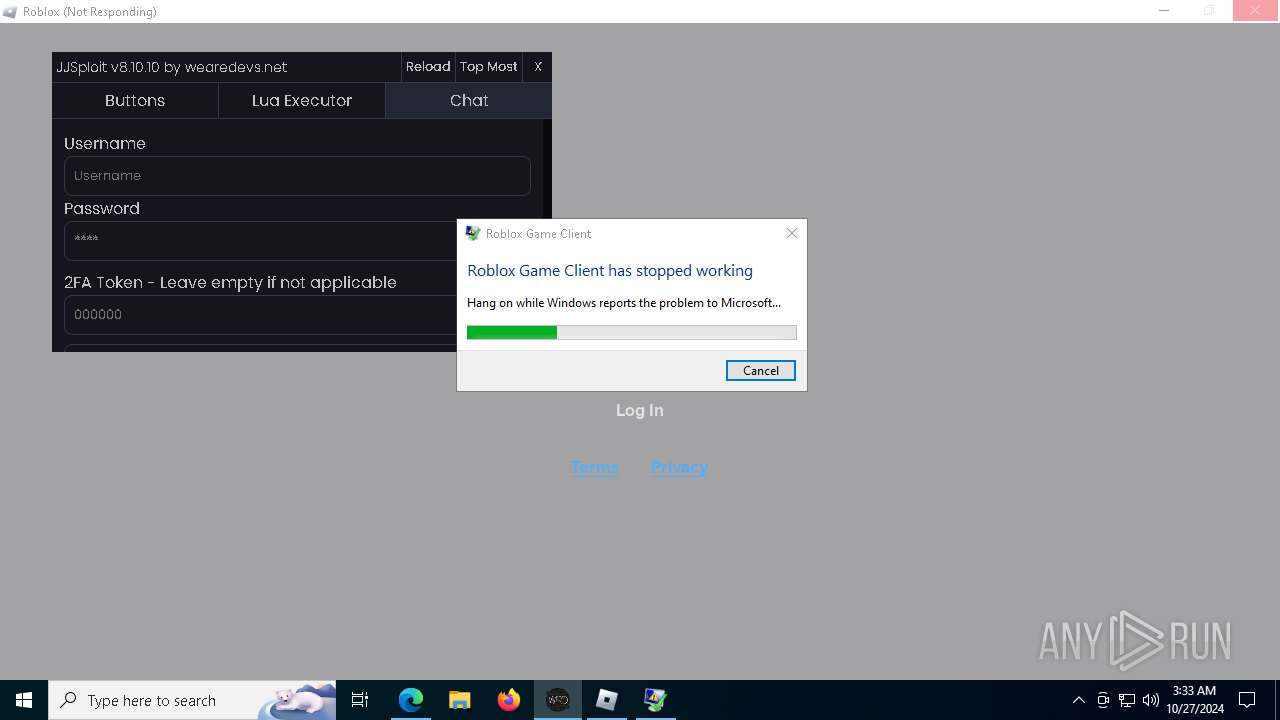
Task: Open the volume tray icon
Action: (1151, 700)
